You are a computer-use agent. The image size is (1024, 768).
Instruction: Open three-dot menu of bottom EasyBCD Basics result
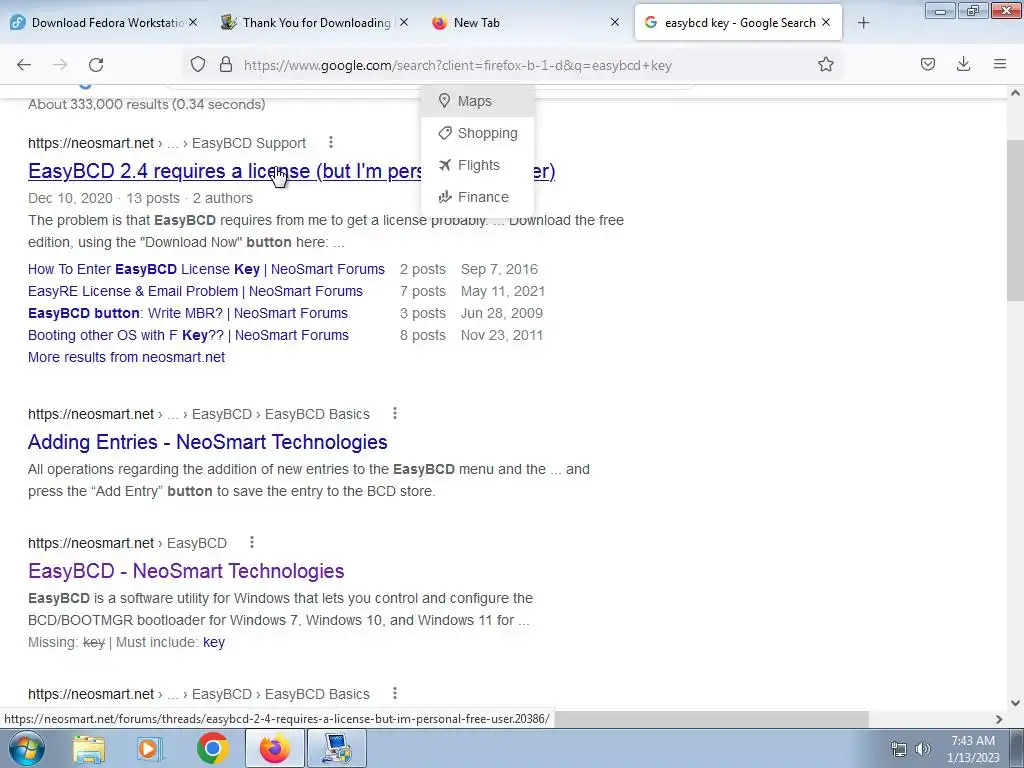tap(394, 693)
